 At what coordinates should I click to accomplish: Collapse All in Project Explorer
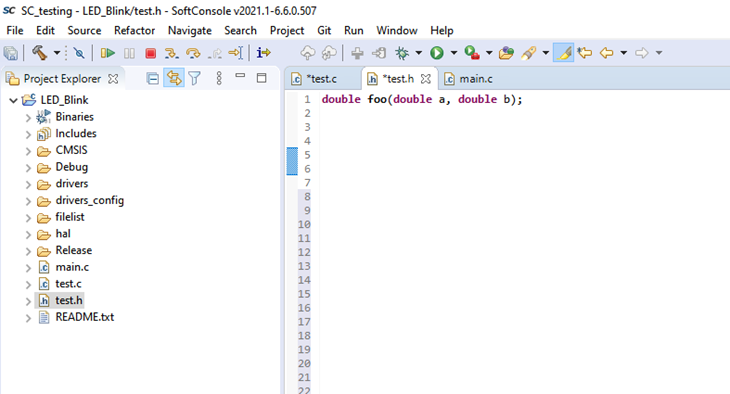pyautogui.click(x=152, y=78)
